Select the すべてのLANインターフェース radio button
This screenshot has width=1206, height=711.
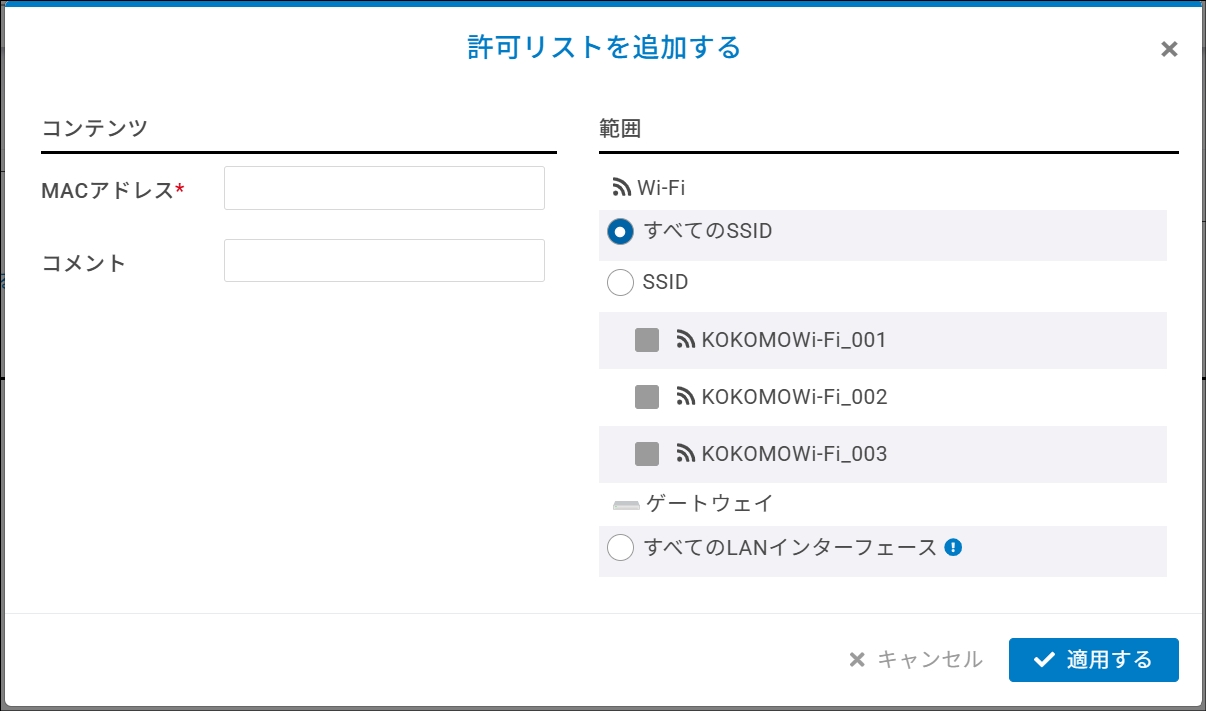pos(621,548)
